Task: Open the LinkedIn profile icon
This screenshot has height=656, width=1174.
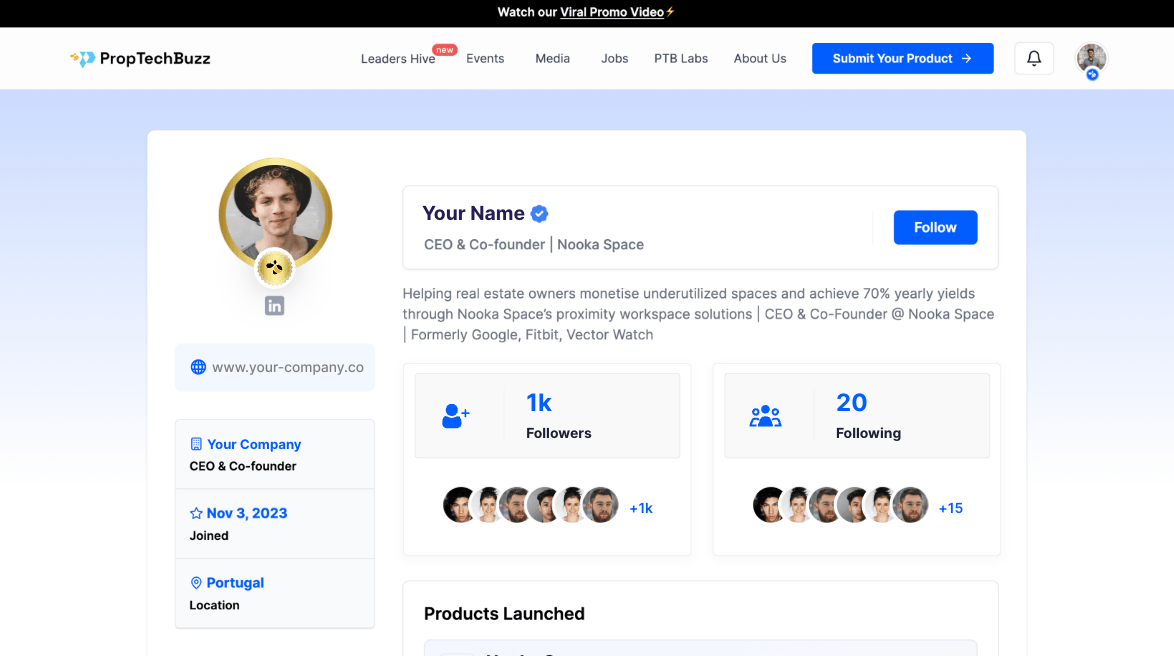Action: pyautogui.click(x=274, y=306)
